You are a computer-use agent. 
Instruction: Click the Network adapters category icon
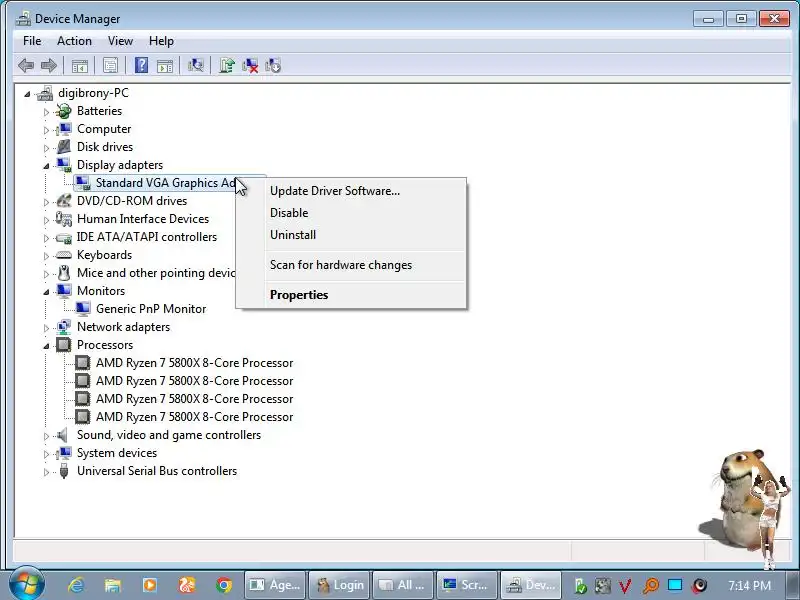(64, 327)
